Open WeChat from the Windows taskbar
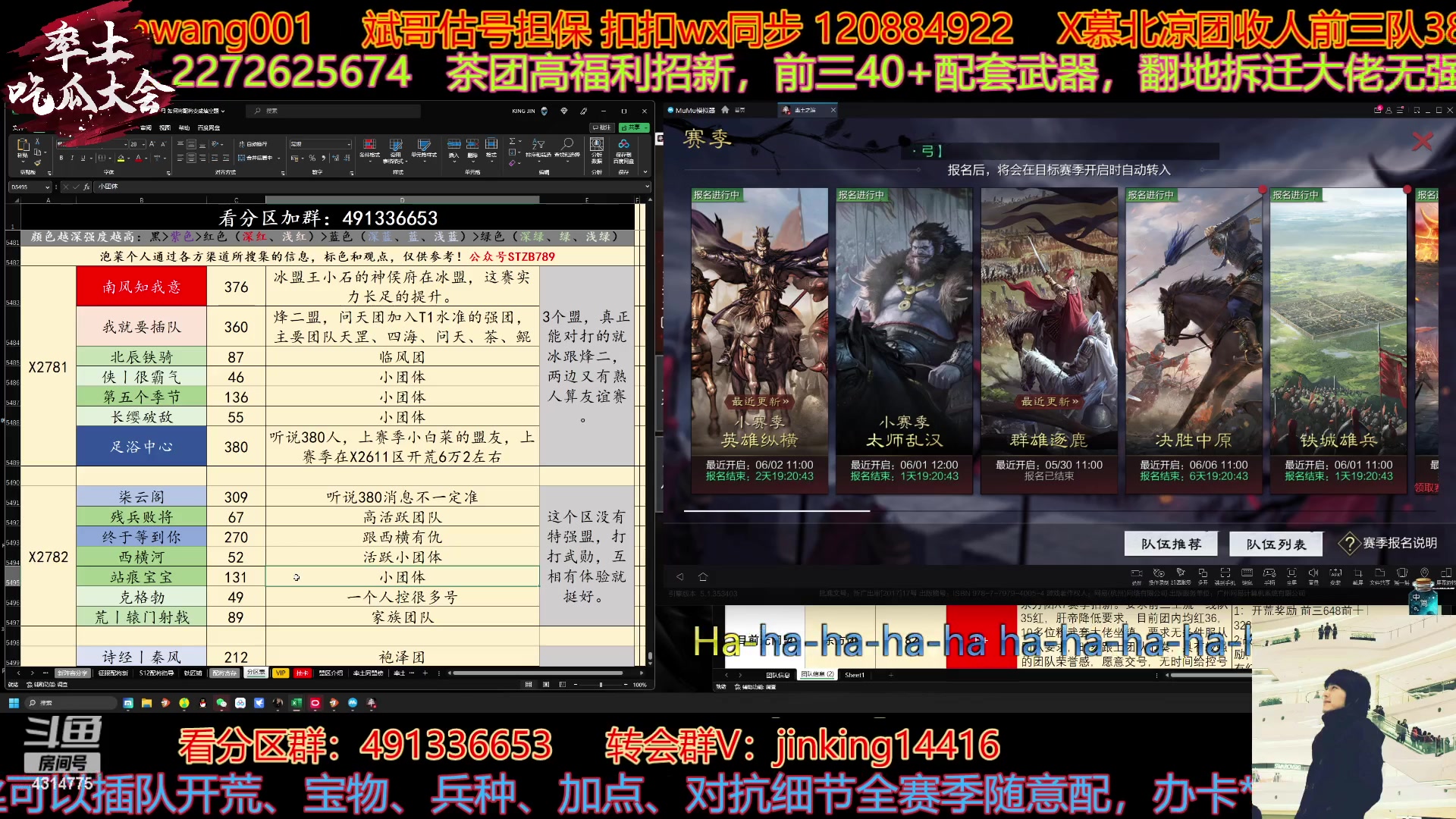 (x=221, y=703)
